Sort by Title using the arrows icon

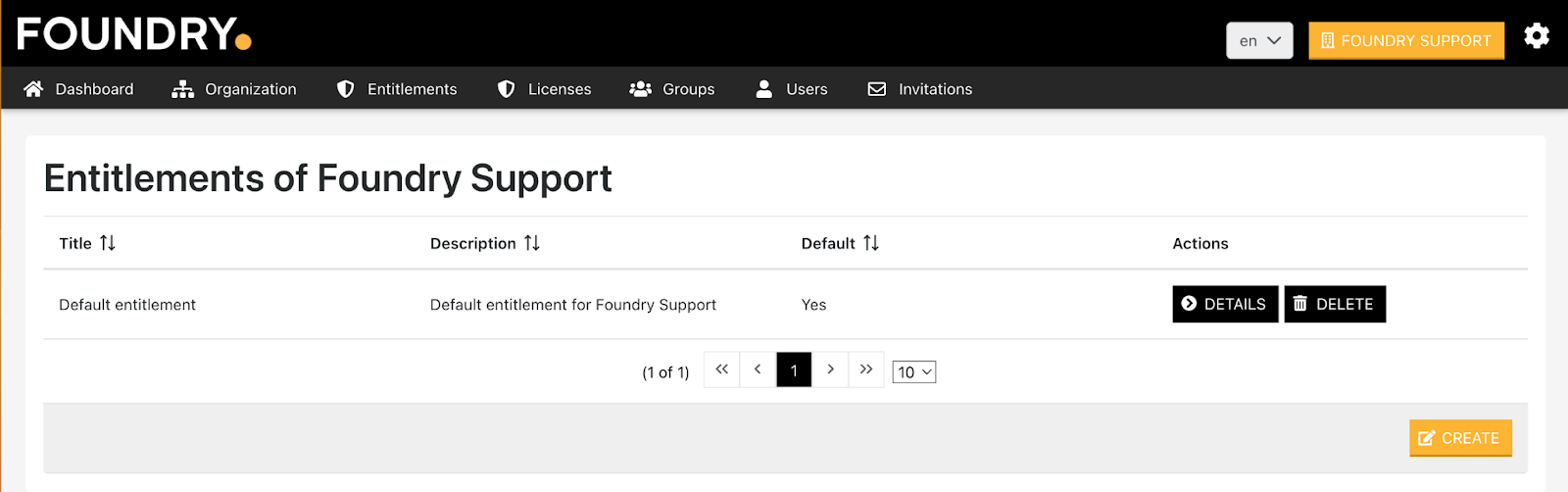pyautogui.click(x=108, y=243)
